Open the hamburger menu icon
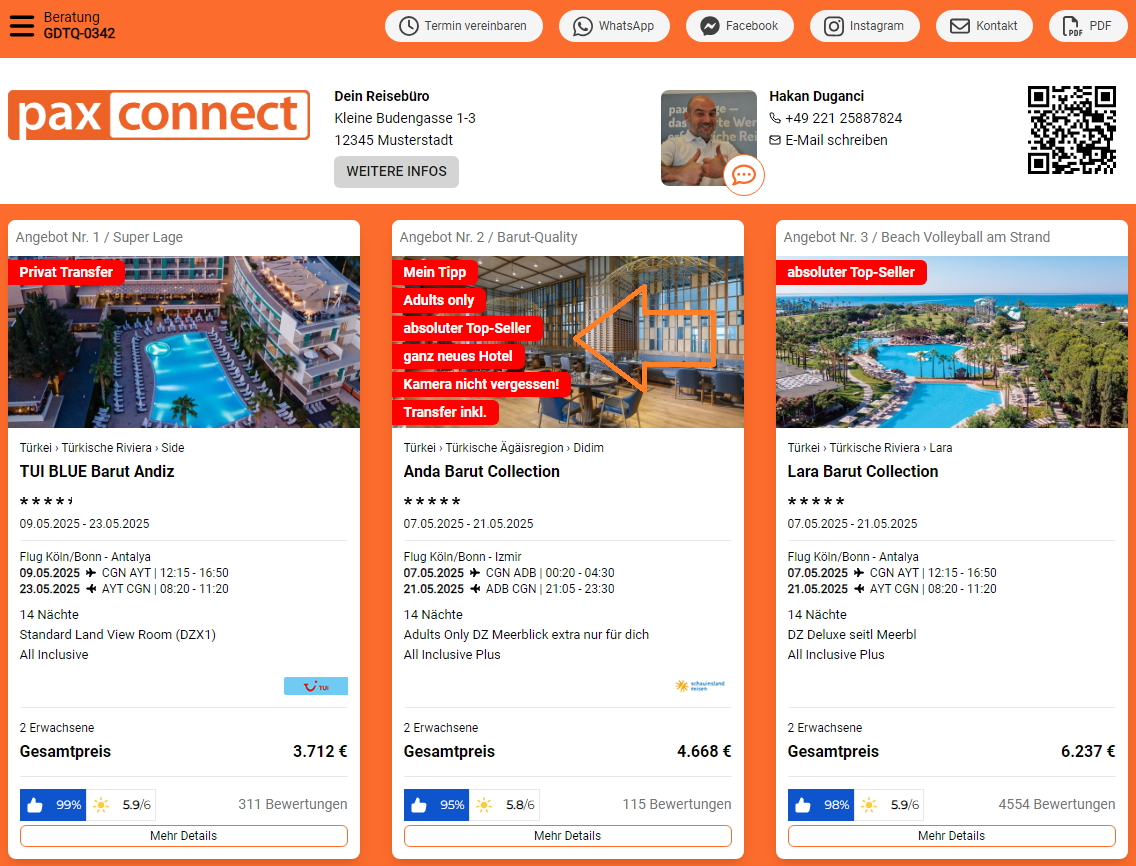This screenshot has height=866, width=1136. tap(22, 25)
